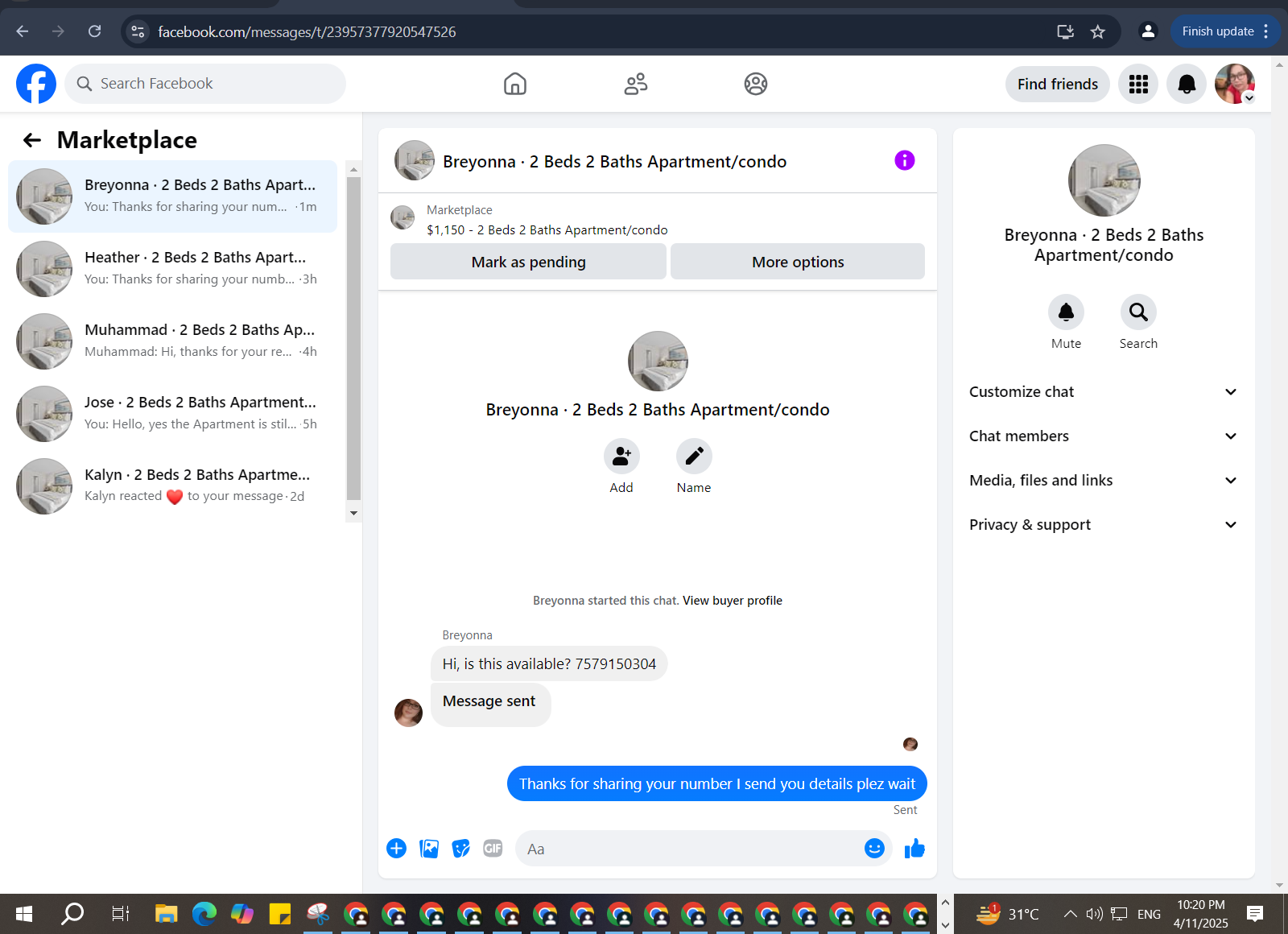The image size is (1288, 934).
Task: Click the sent "Thanks for sharing your number" message
Action: tap(717, 783)
